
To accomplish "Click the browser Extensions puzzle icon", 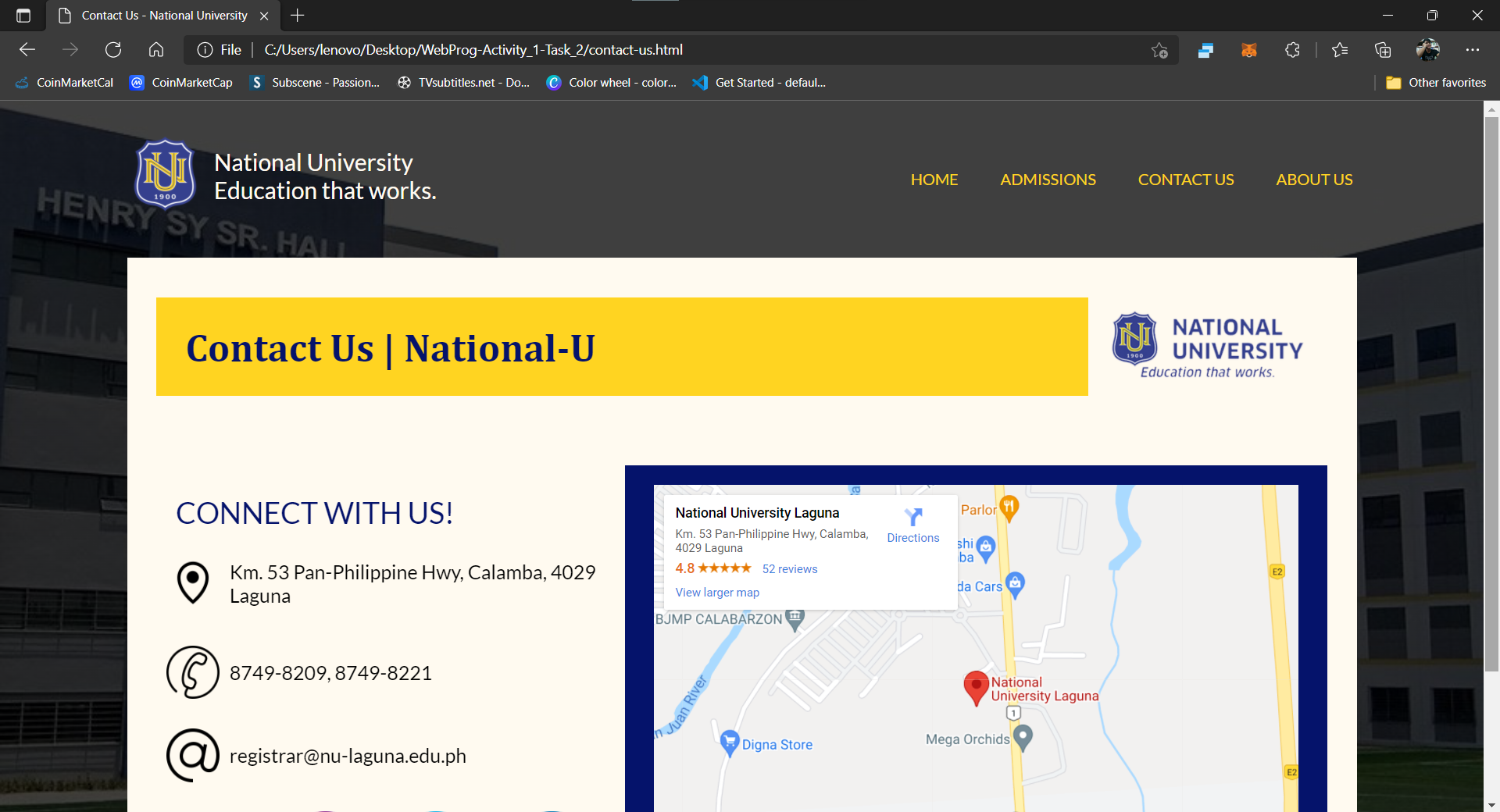I will pyautogui.click(x=1292, y=49).
